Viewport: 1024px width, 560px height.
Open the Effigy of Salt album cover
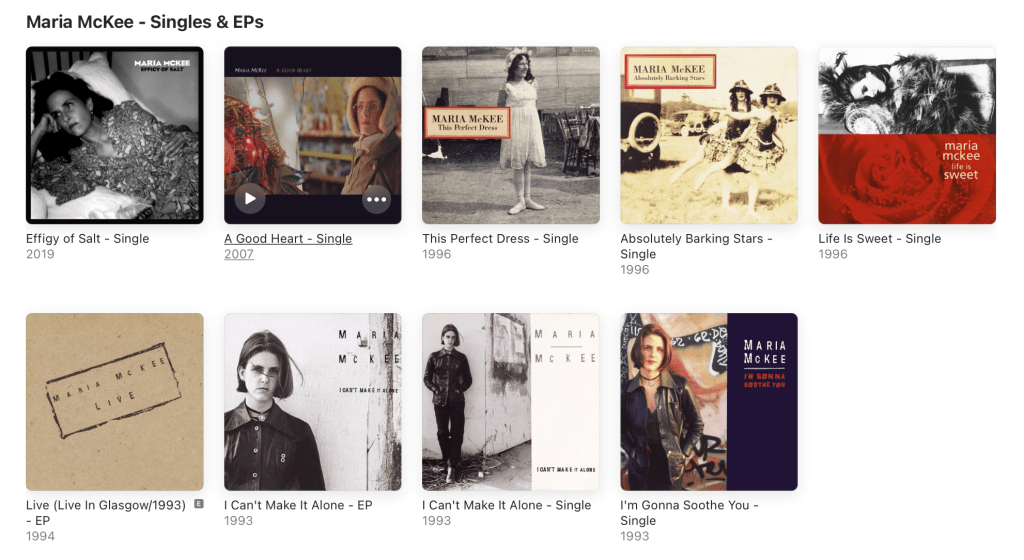pos(115,135)
